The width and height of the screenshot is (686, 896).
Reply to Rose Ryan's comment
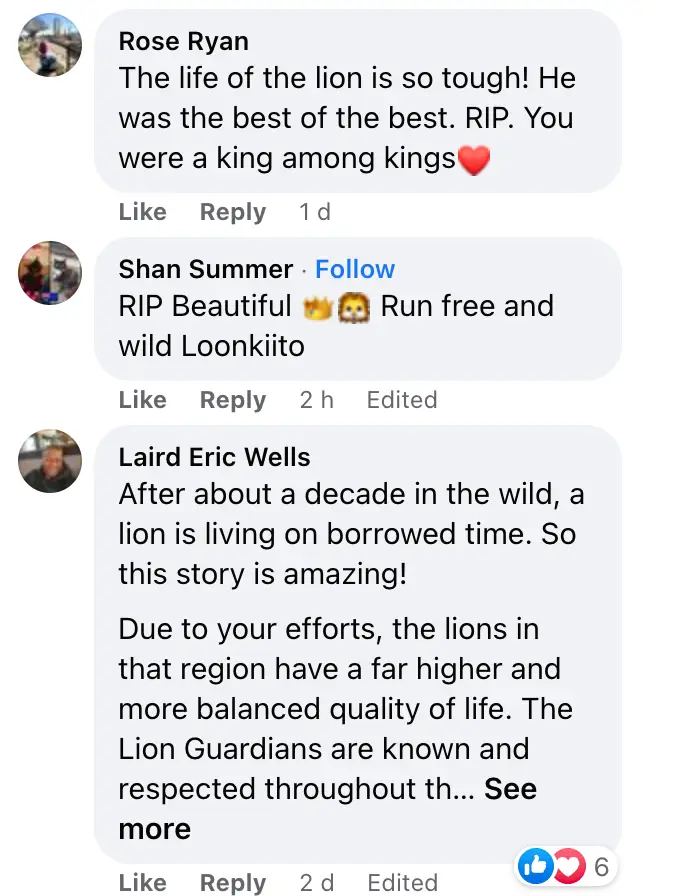coord(232,212)
